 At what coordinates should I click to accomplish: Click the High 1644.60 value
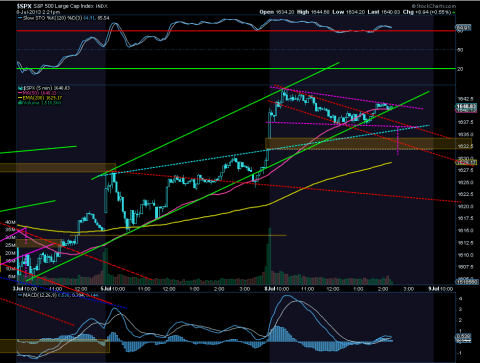click(x=313, y=12)
